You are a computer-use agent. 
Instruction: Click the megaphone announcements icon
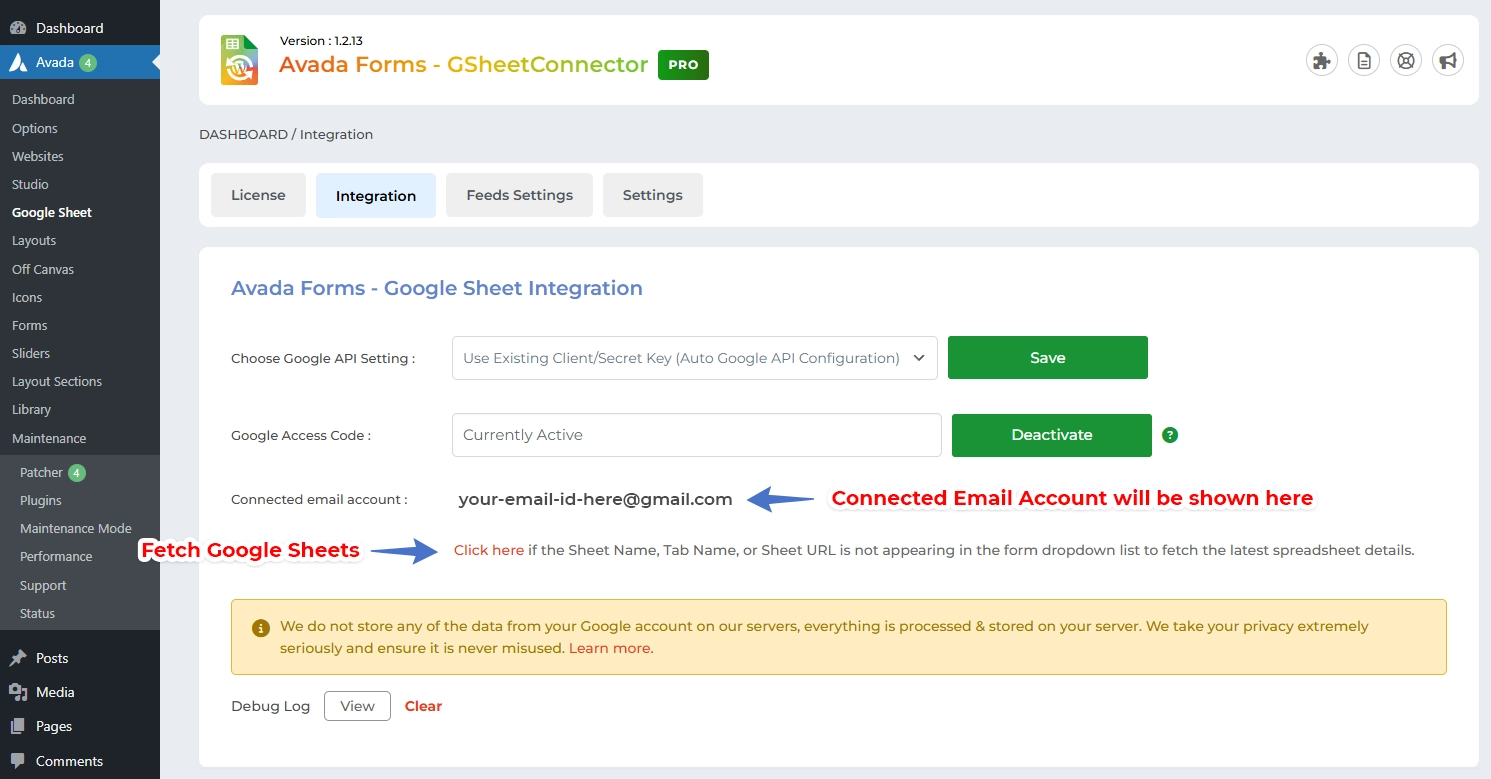pyautogui.click(x=1447, y=61)
